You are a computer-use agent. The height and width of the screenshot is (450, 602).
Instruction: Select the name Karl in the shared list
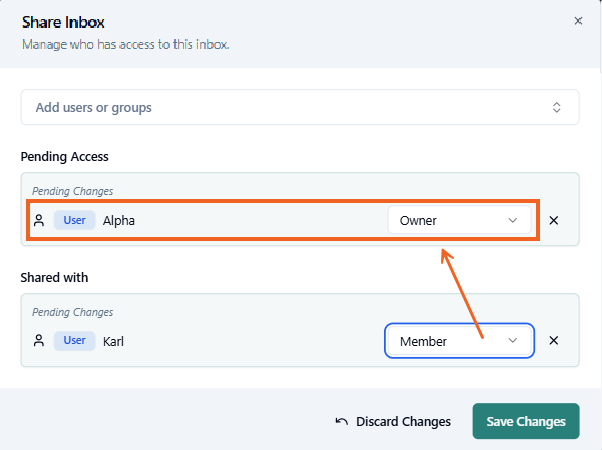click(x=113, y=341)
